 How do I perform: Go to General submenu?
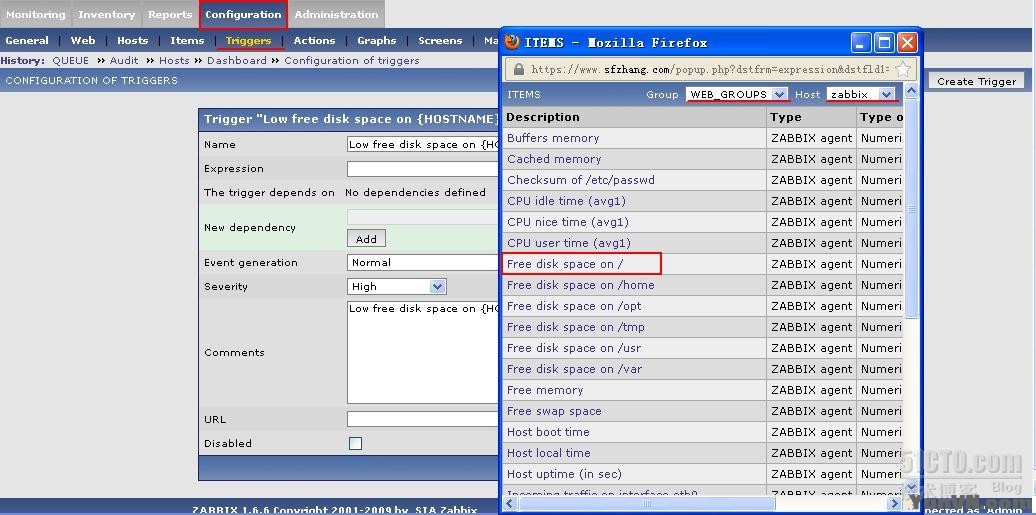point(27,40)
